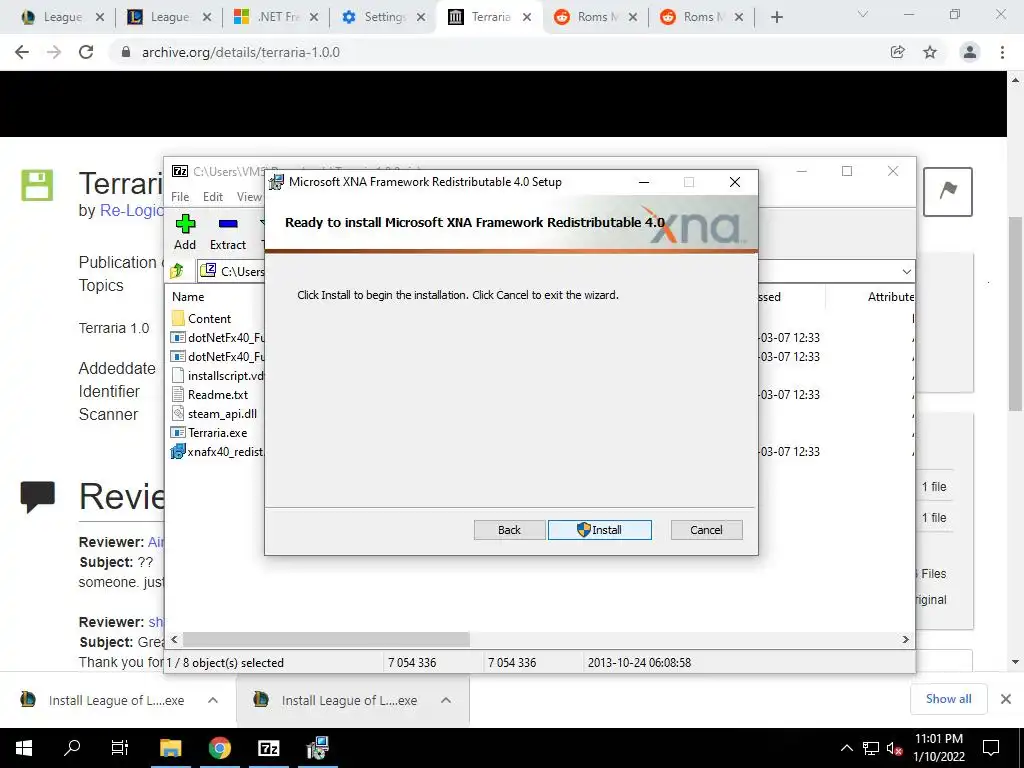Click the green software floppy icon
The image size is (1024, 768).
click(x=37, y=185)
